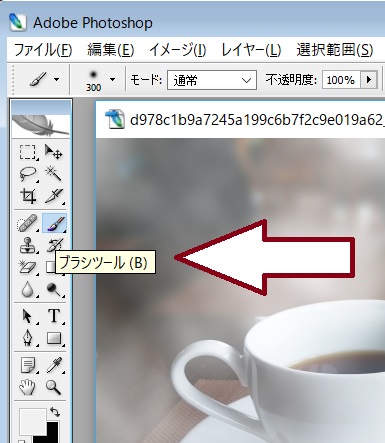Screen dimensions: 385x443
Task: Select the Healing Brush bandage tool
Action: tap(27, 223)
